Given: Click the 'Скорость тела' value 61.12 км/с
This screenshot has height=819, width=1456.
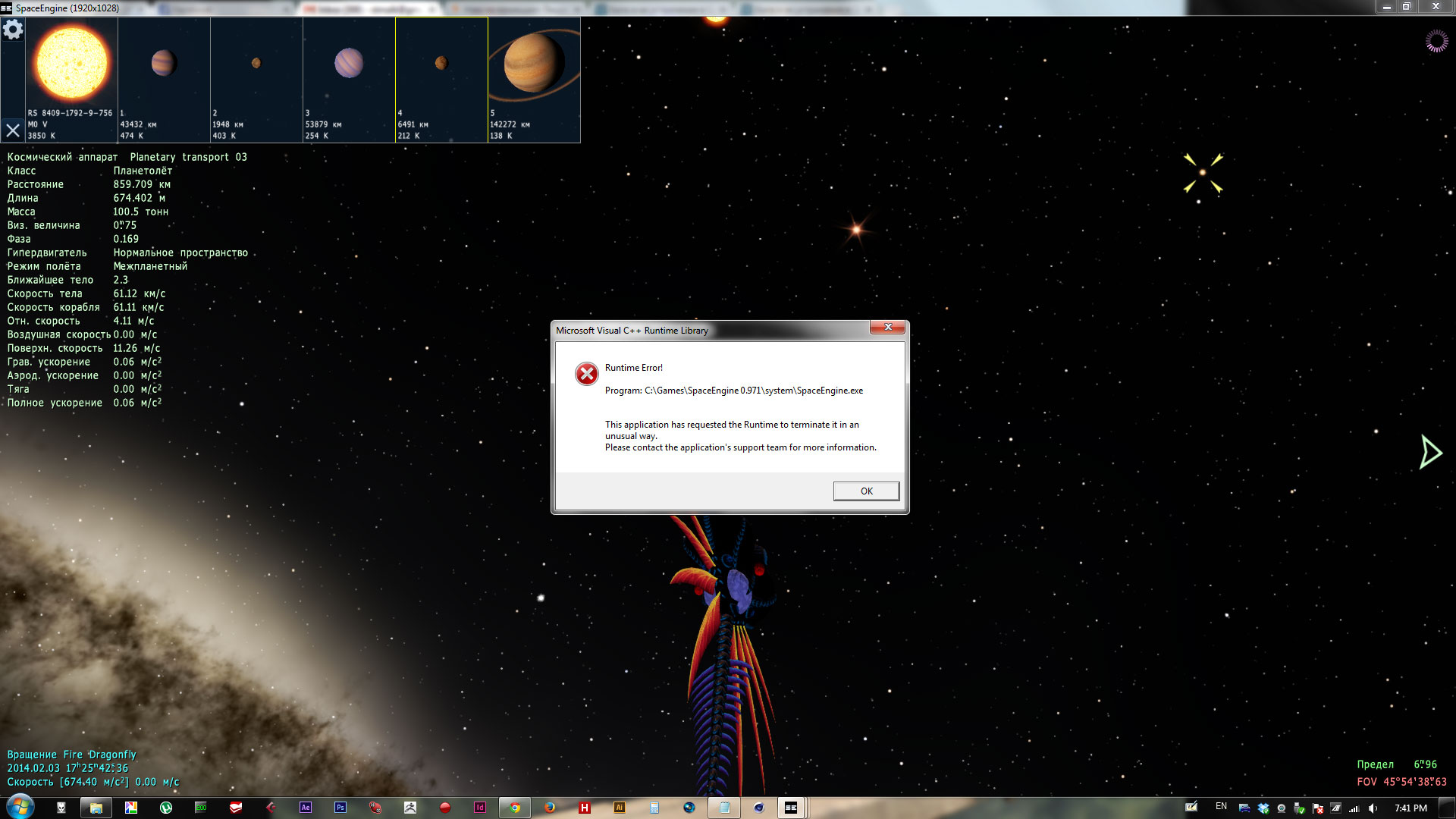Looking at the screenshot, I should pos(140,293).
